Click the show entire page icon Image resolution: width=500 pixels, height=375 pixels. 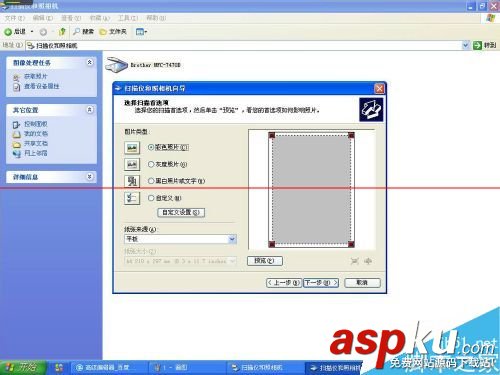(x=368, y=261)
